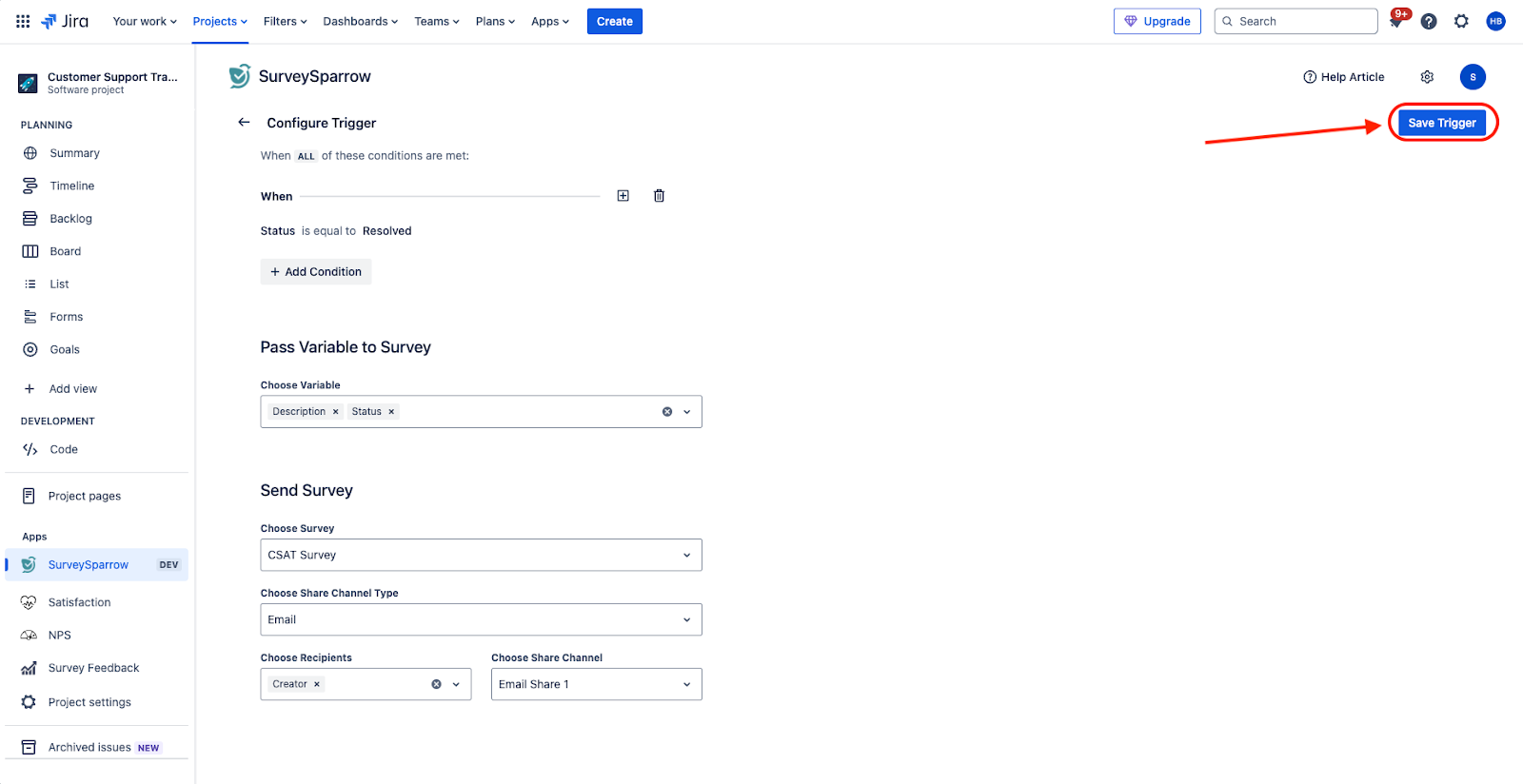1523x784 pixels.
Task: Go back using the left arrow icon
Action: (x=244, y=123)
